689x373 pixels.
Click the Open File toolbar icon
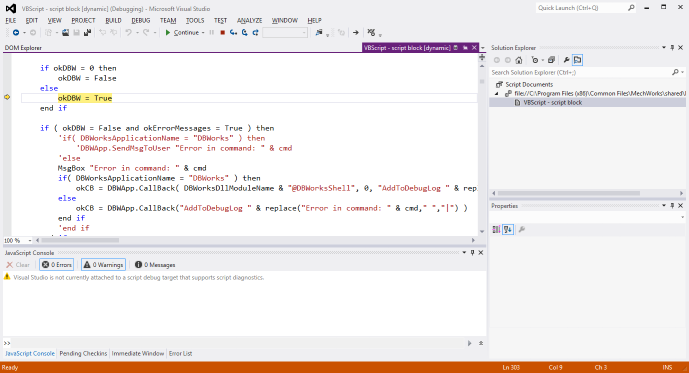point(65,33)
